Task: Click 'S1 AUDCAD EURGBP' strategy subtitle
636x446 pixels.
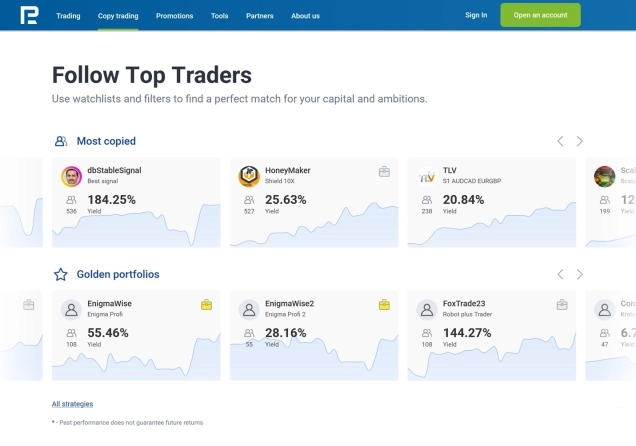Action: (x=472, y=181)
